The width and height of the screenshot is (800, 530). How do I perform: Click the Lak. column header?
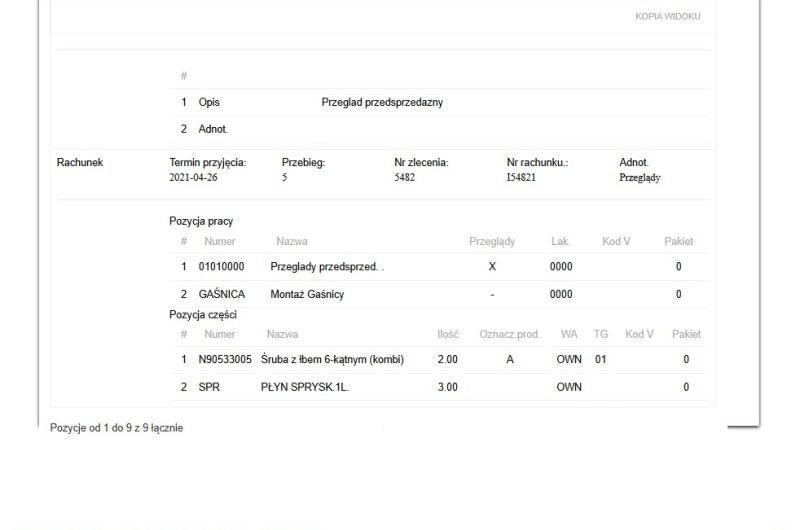coord(561,241)
